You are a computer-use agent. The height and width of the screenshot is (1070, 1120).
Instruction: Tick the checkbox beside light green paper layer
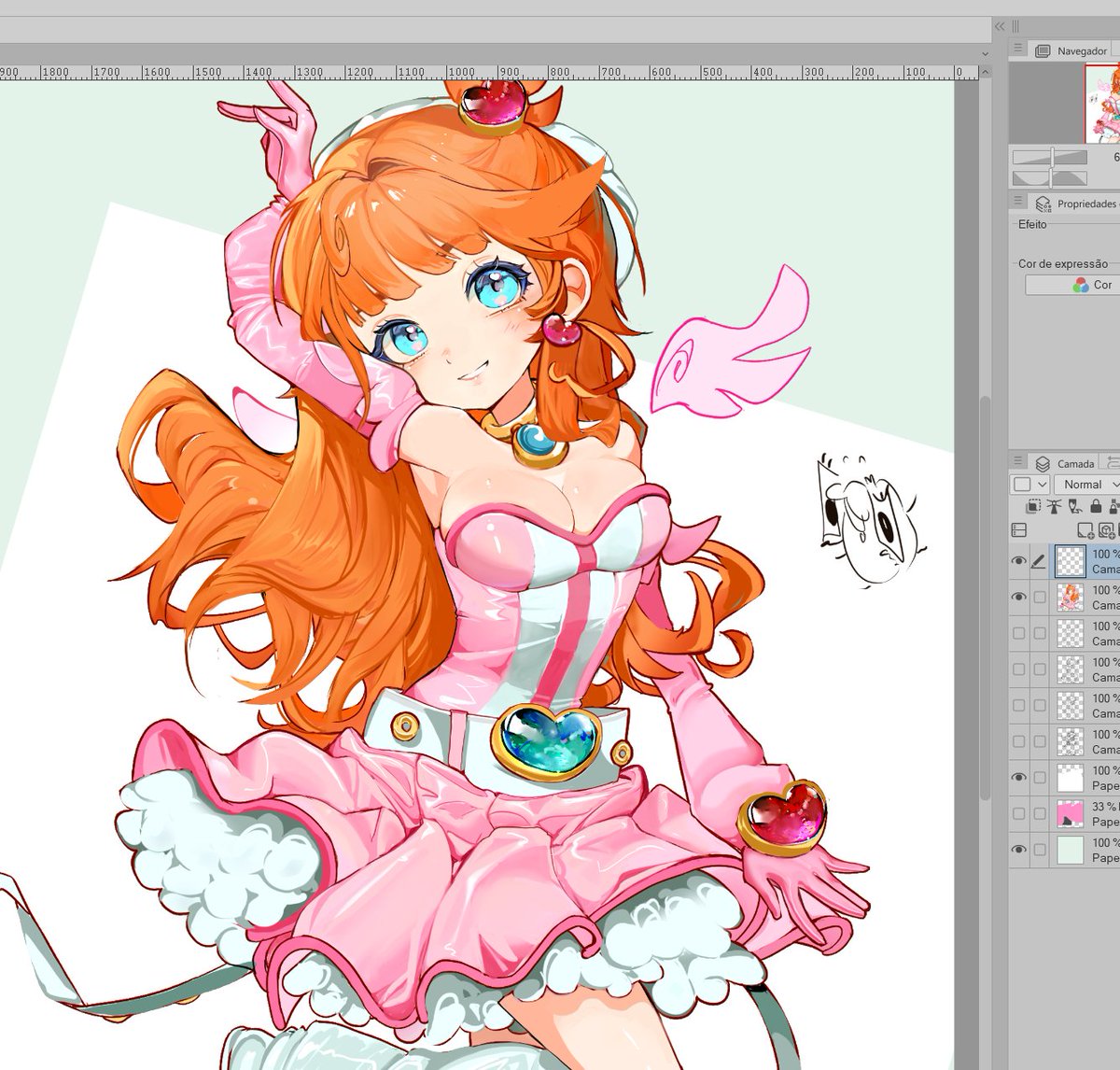pyautogui.click(x=1040, y=850)
